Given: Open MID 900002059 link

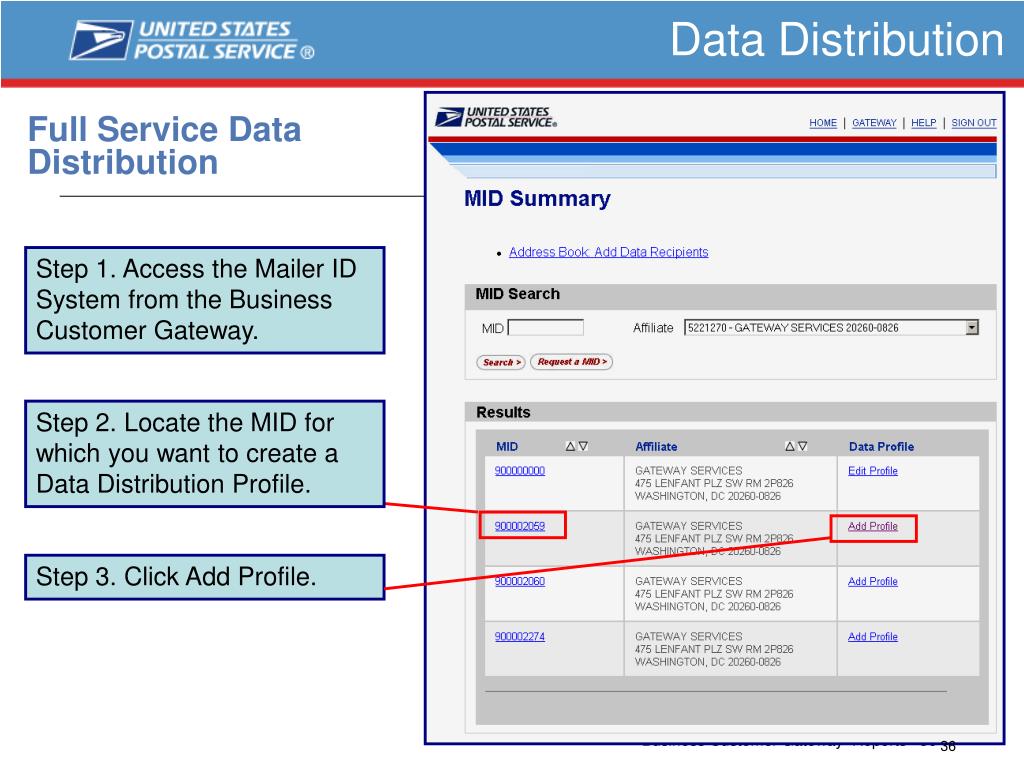Looking at the screenshot, I should pyautogui.click(x=520, y=526).
